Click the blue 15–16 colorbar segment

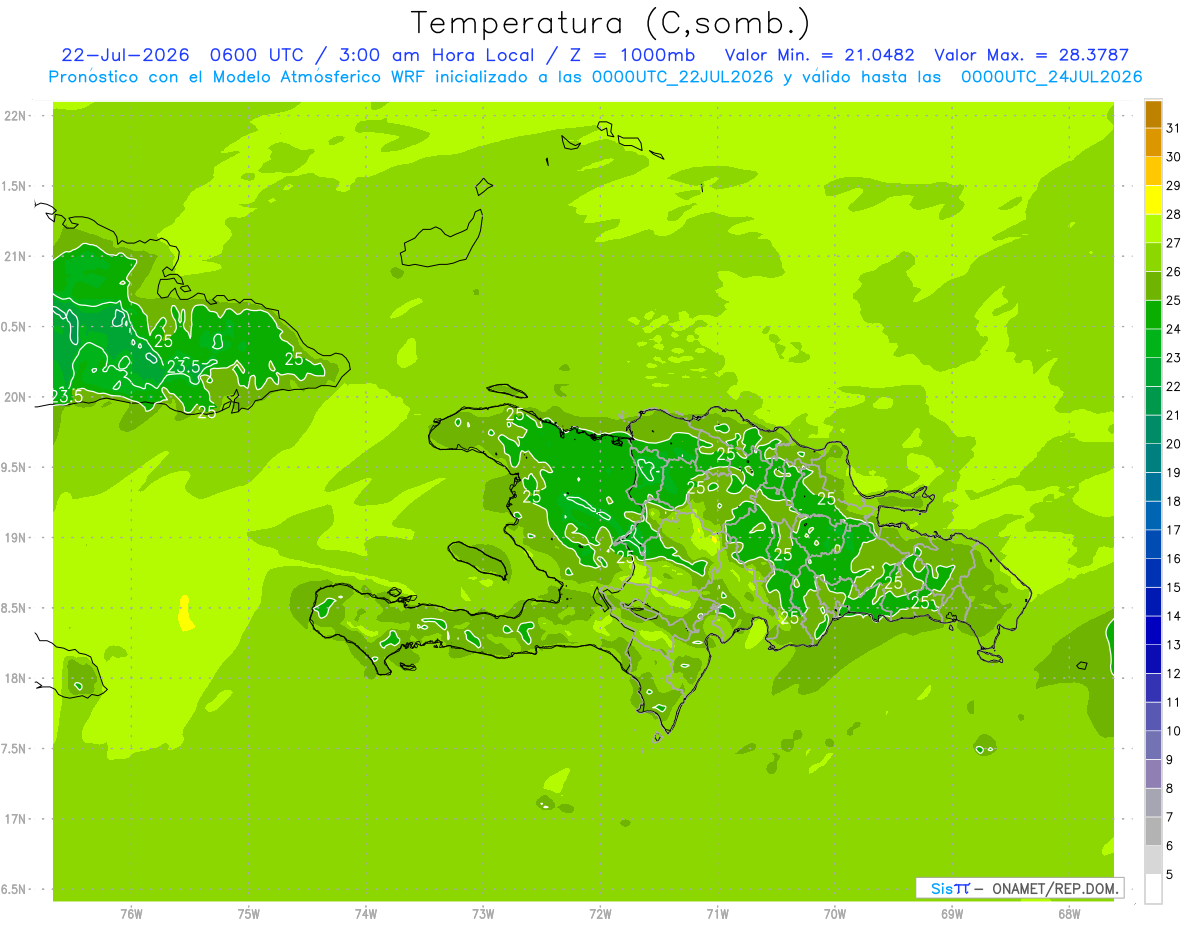coord(1153,573)
